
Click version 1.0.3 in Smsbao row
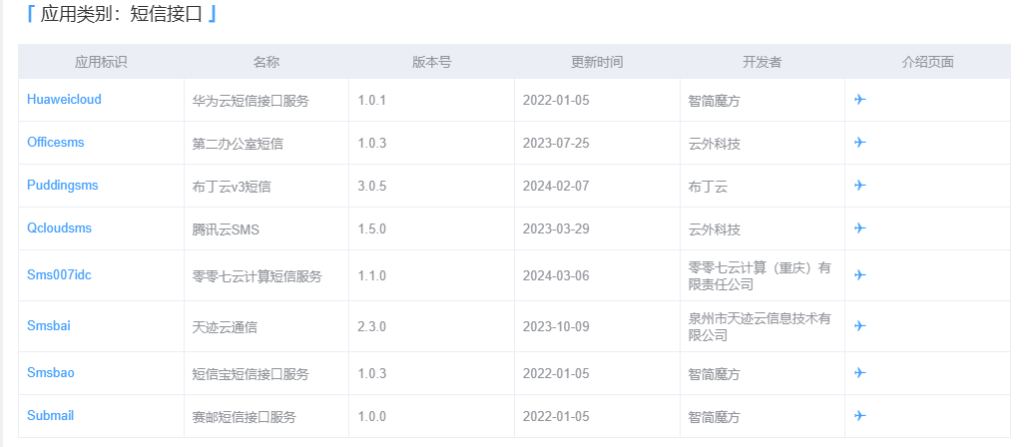pyautogui.click(x=372, y=374)
